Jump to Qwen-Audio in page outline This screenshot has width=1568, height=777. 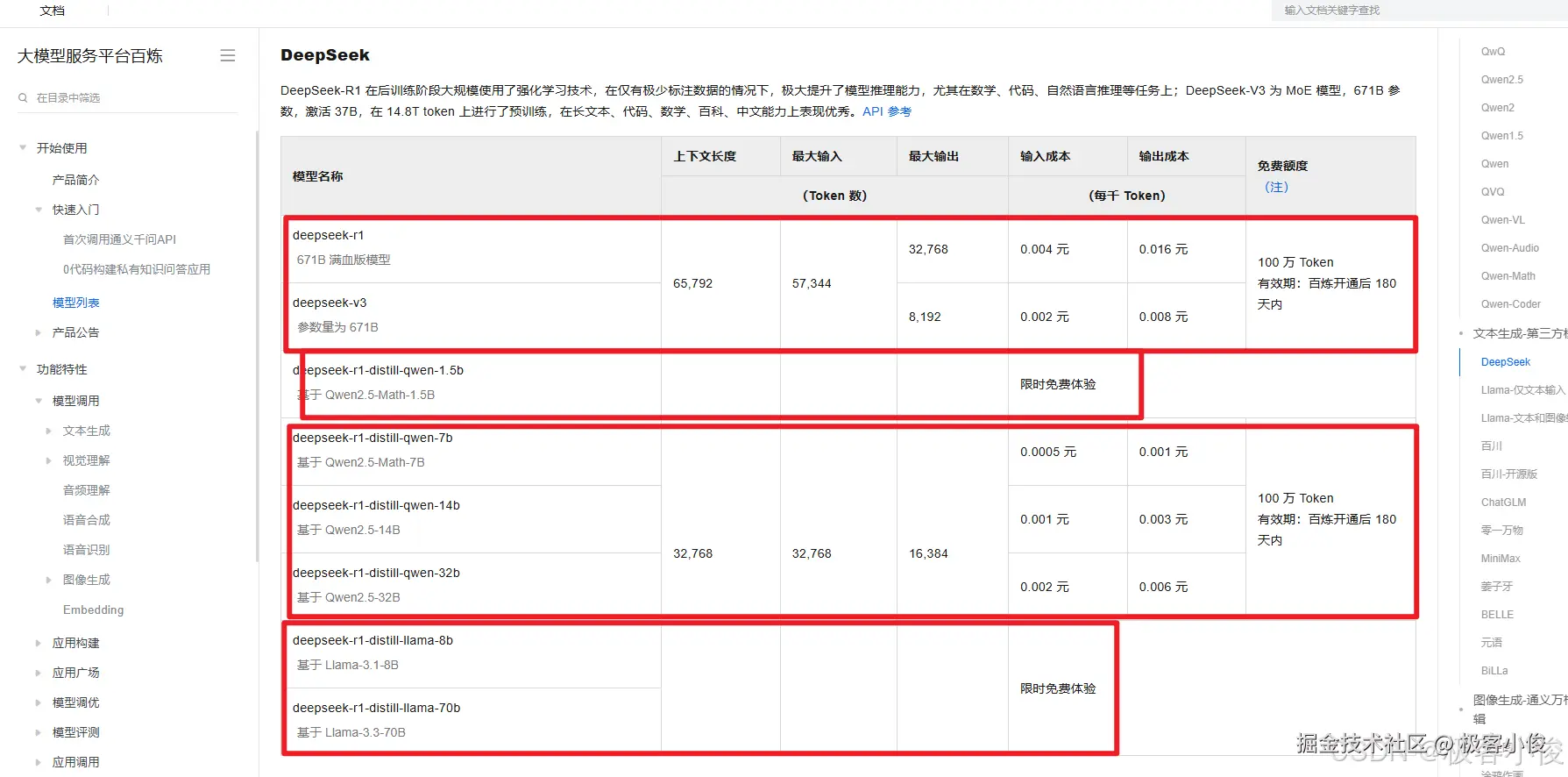point(1510,248)
